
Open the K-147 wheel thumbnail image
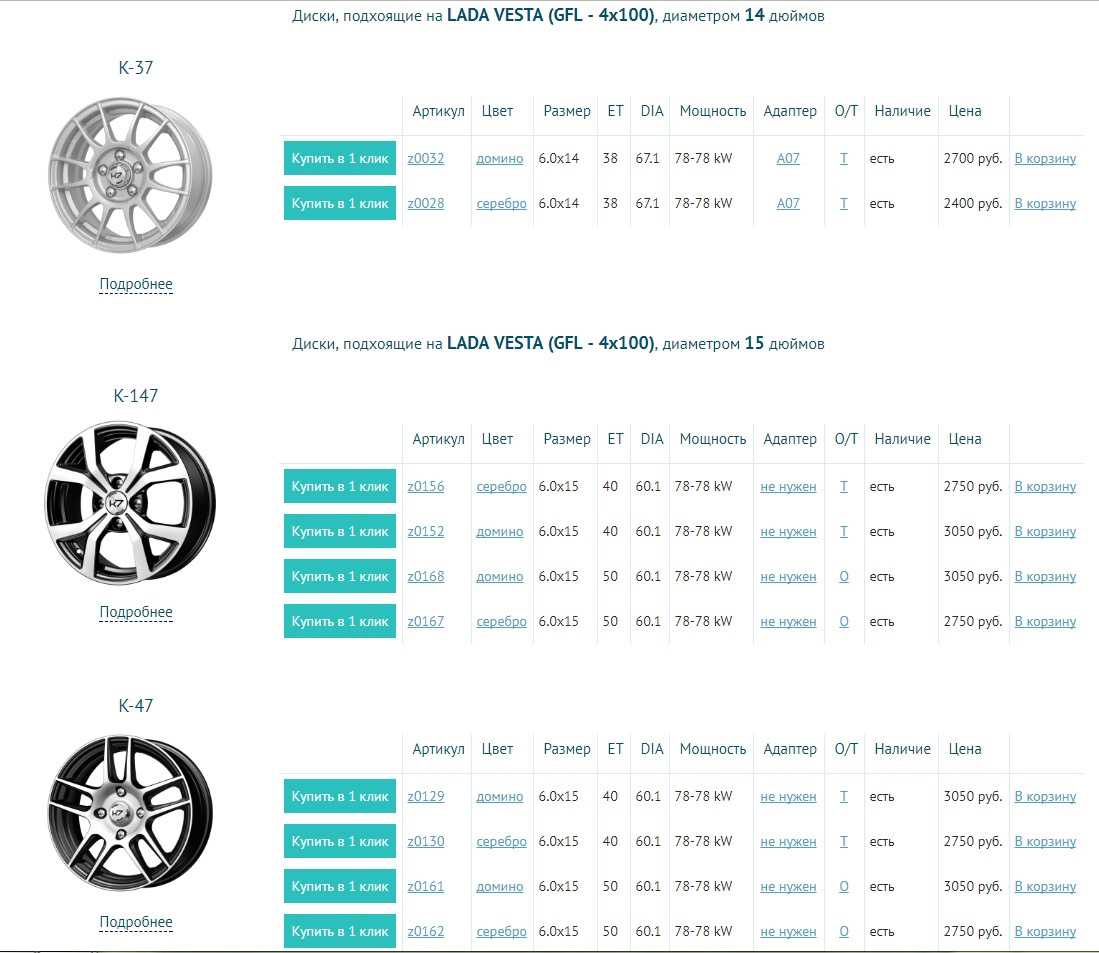coord(130,503)
